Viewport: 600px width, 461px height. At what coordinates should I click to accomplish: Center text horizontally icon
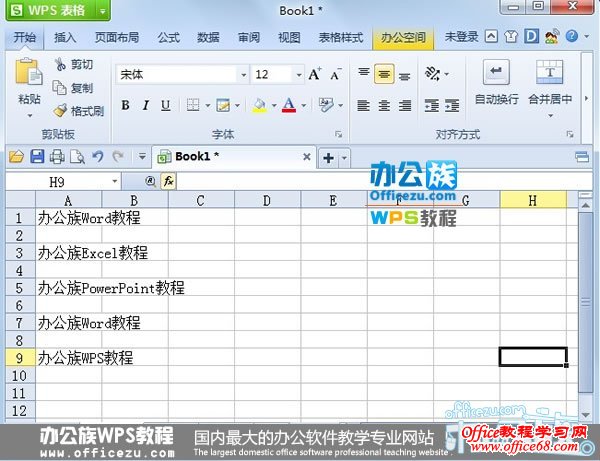coord(384,105)
